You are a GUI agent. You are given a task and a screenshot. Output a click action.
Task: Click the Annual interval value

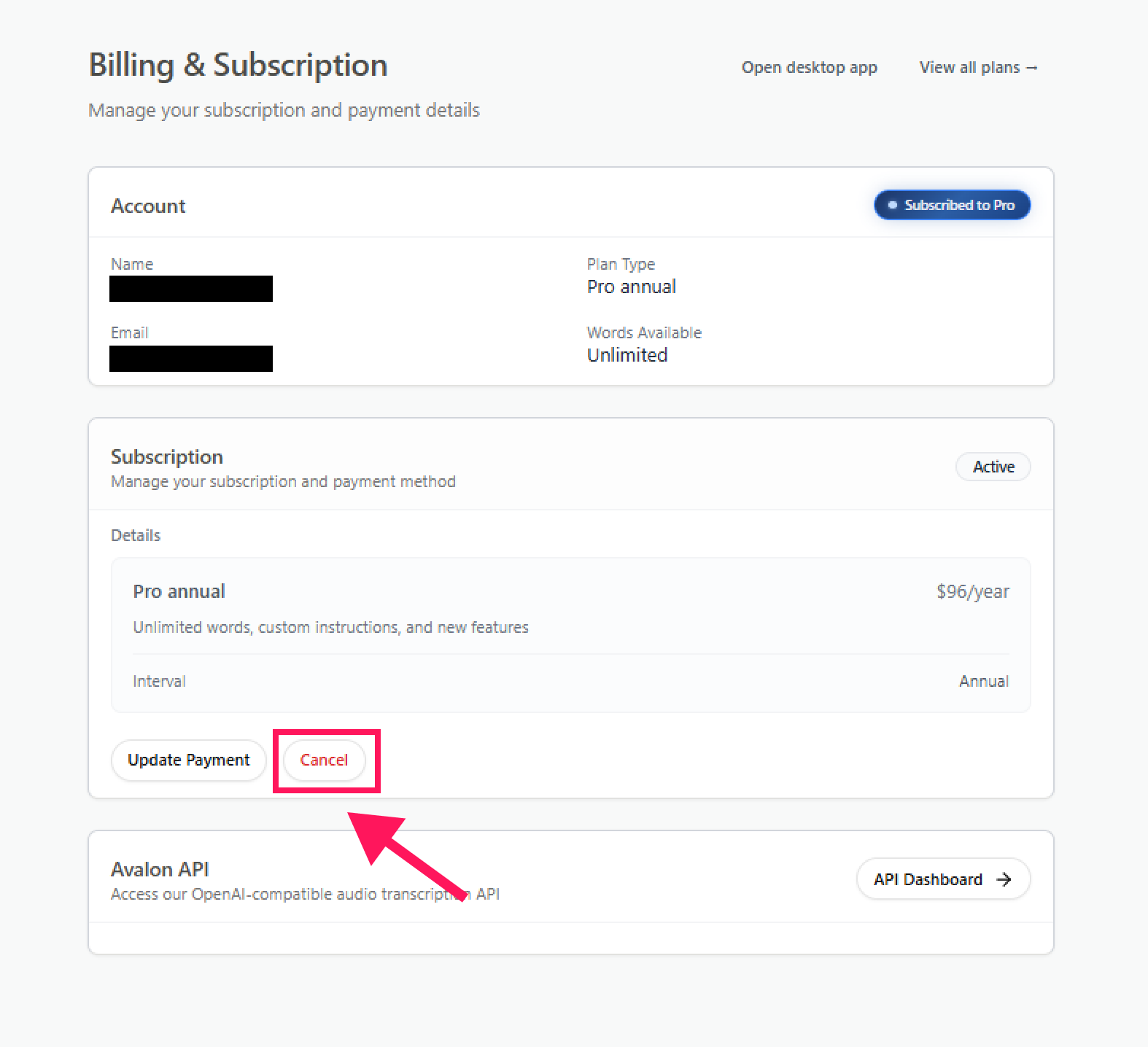pos(983,681)
